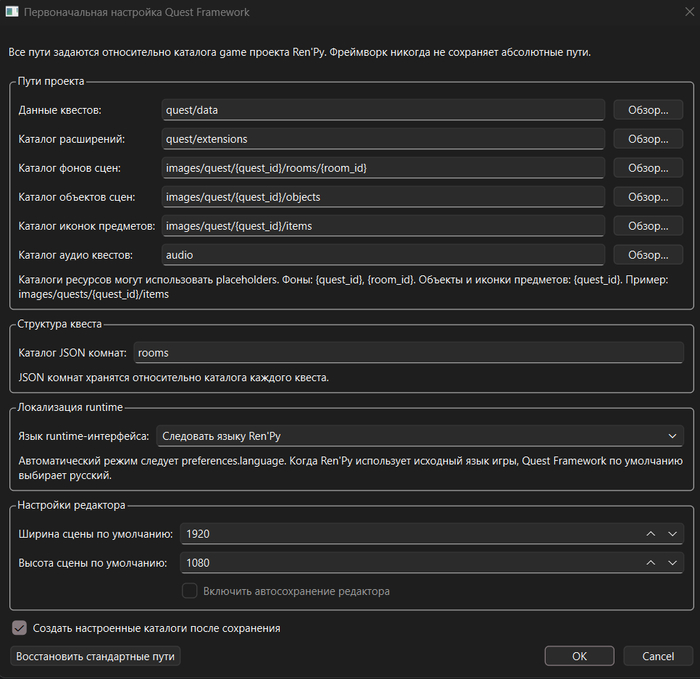700x679 pixels.
Task: Click Обзор button for Каталог иконок предметов
Action: 648,226
